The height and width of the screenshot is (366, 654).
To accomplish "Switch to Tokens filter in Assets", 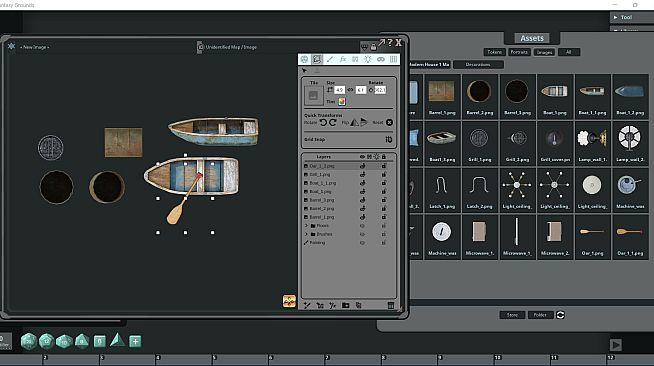I will [494, 52].
